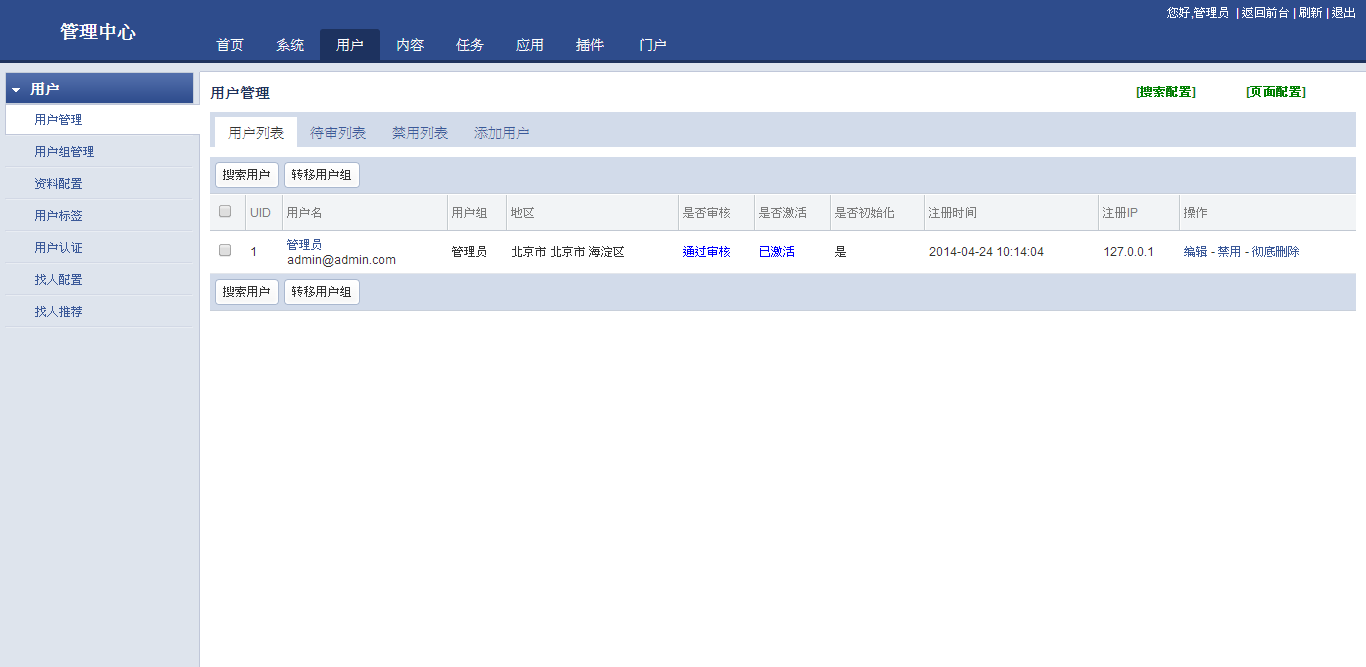Switch to the 禁用列表 tab
The width and height of the screenshot is (1366, 667).
coord(420,133)
